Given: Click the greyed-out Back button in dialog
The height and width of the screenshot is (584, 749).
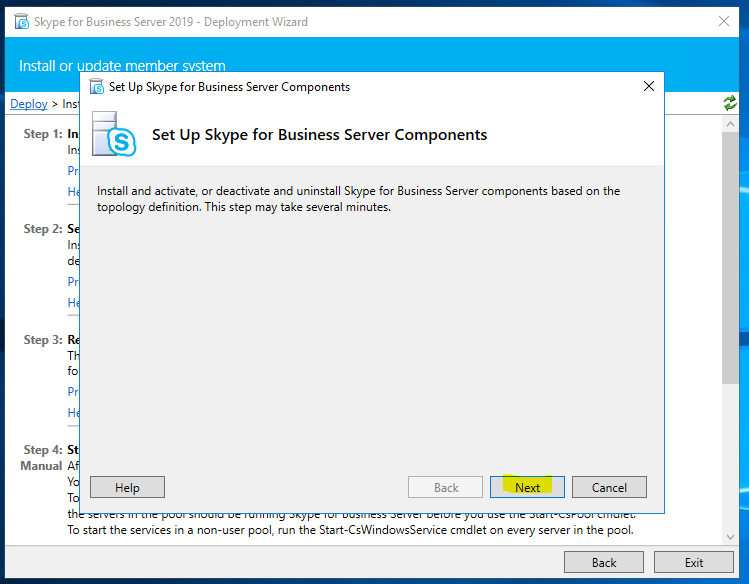Looking at the screenshot, I should (x=446, y=487).
